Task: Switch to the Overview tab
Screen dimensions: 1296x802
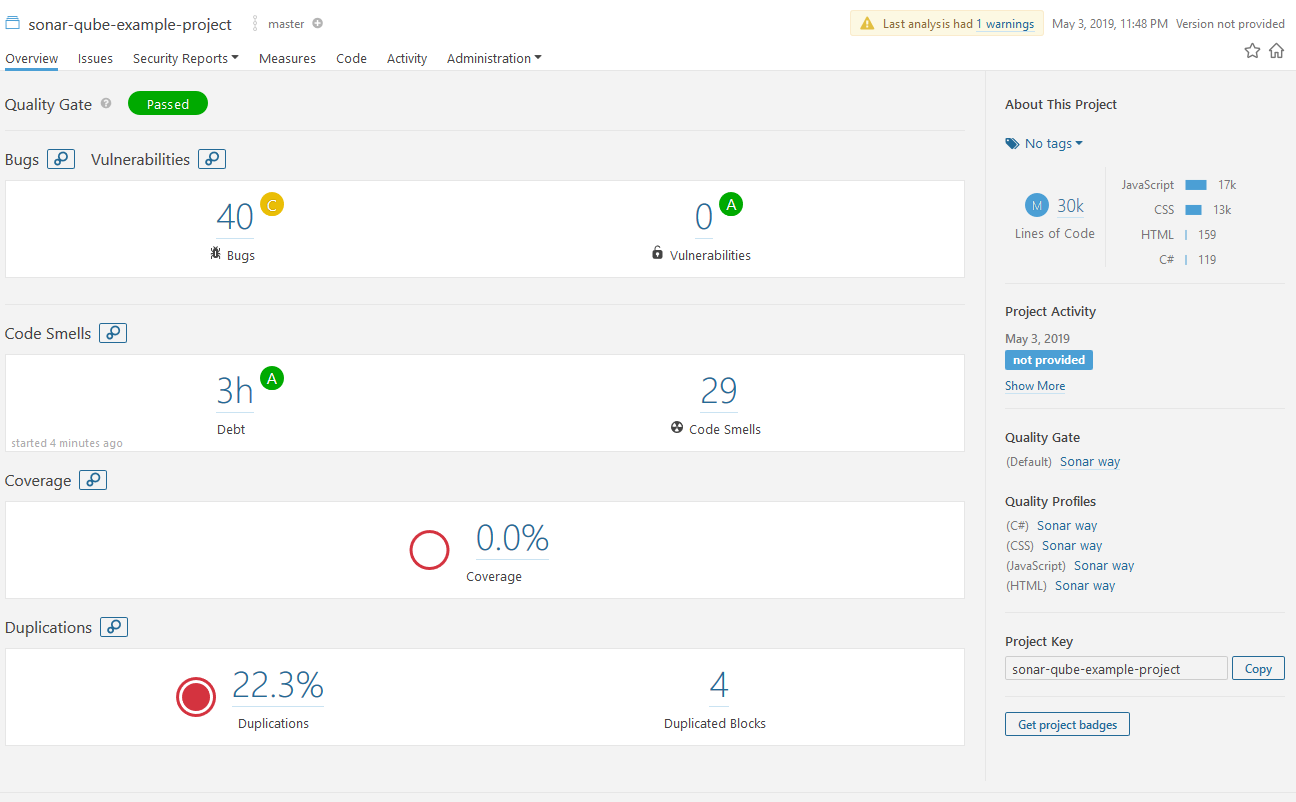Action: pyautogui.click(x=31, y=58)
